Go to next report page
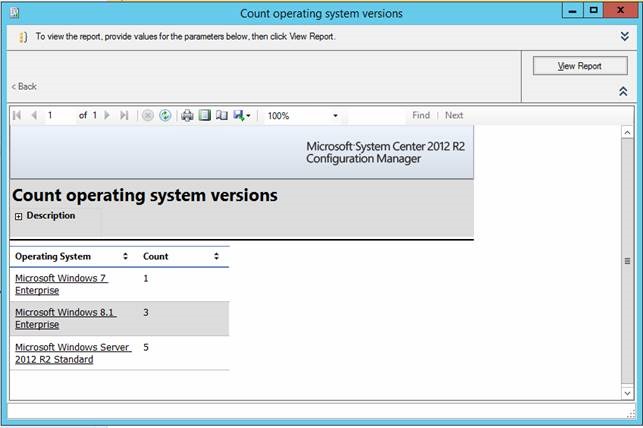This screenshot has width=643, height=428. pos(107,115)
